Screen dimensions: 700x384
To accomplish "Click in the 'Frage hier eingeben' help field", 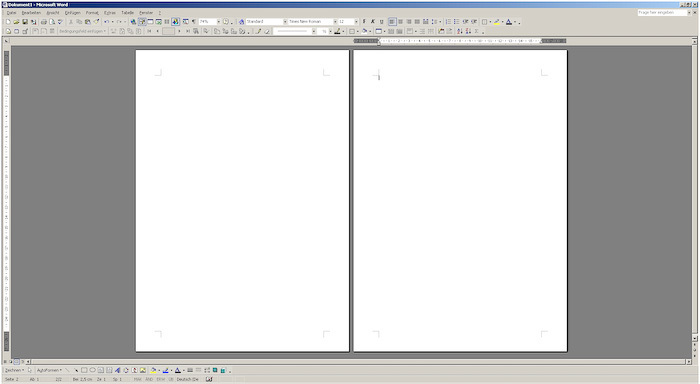I will point(663,13).
